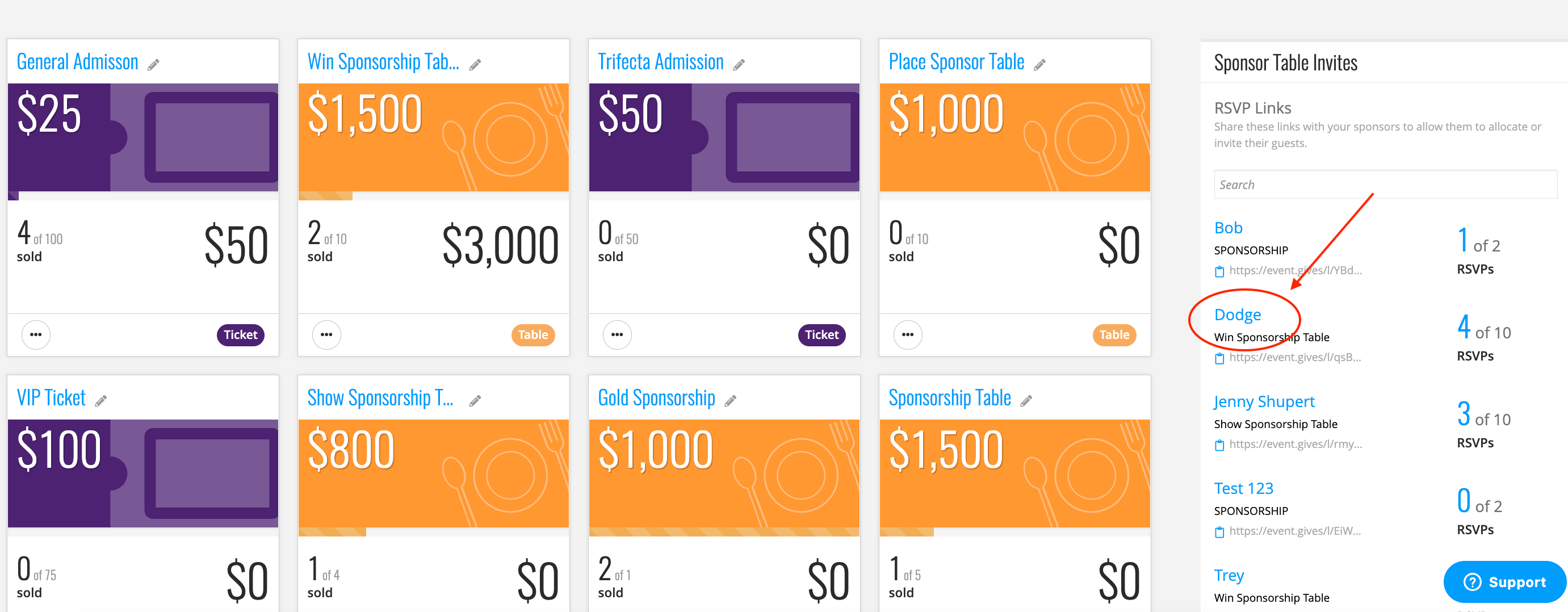This screenshot has width=1568, height=612.
Task: Edit Trifecta Admission using the pencil icon
Action: [x=739, y=65]
